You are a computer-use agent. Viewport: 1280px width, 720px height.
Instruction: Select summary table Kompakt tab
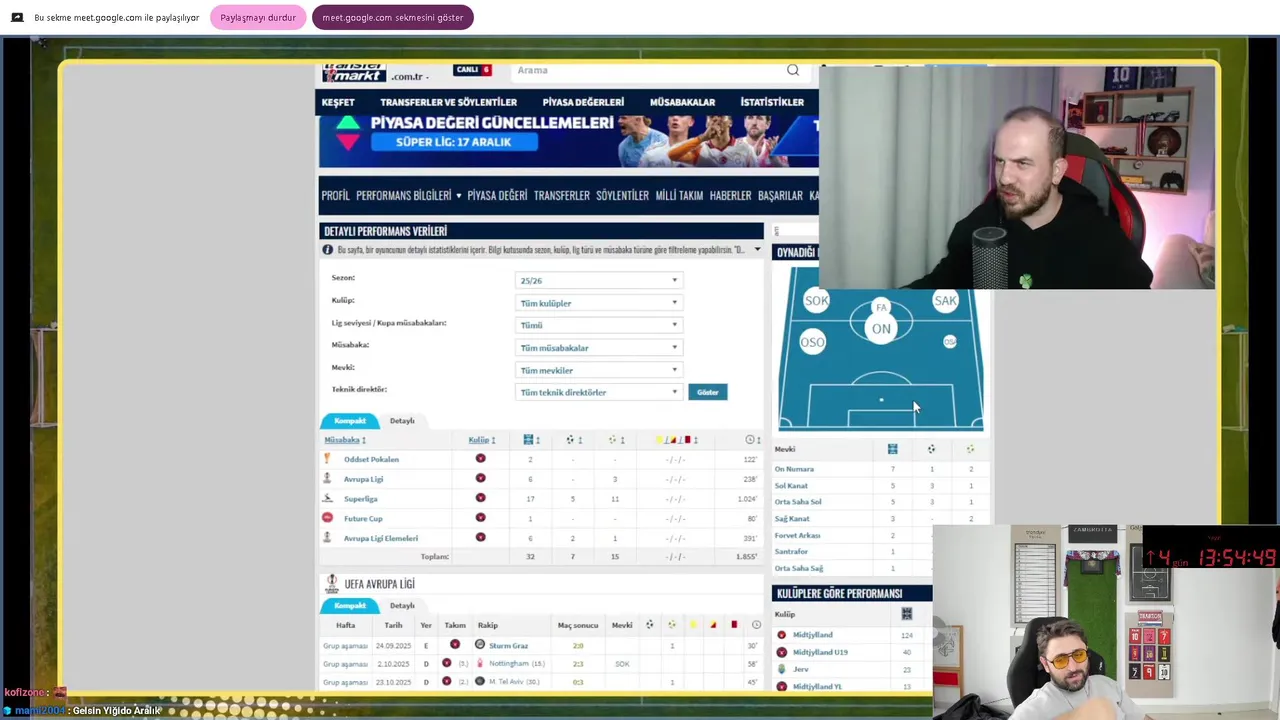pyautogui.click(x=350, y=421)
